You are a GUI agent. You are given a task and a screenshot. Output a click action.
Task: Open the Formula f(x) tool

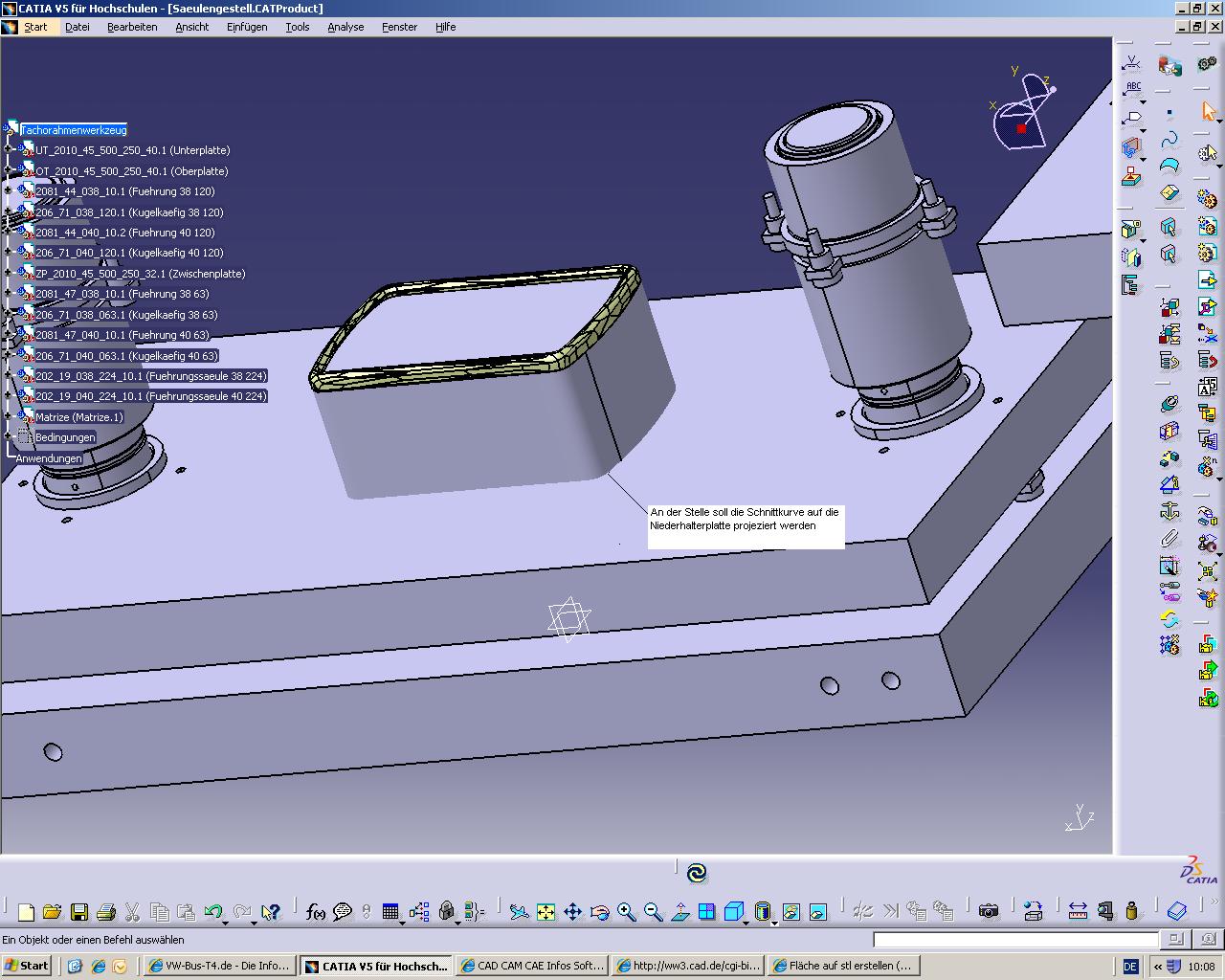click(315, 912)
